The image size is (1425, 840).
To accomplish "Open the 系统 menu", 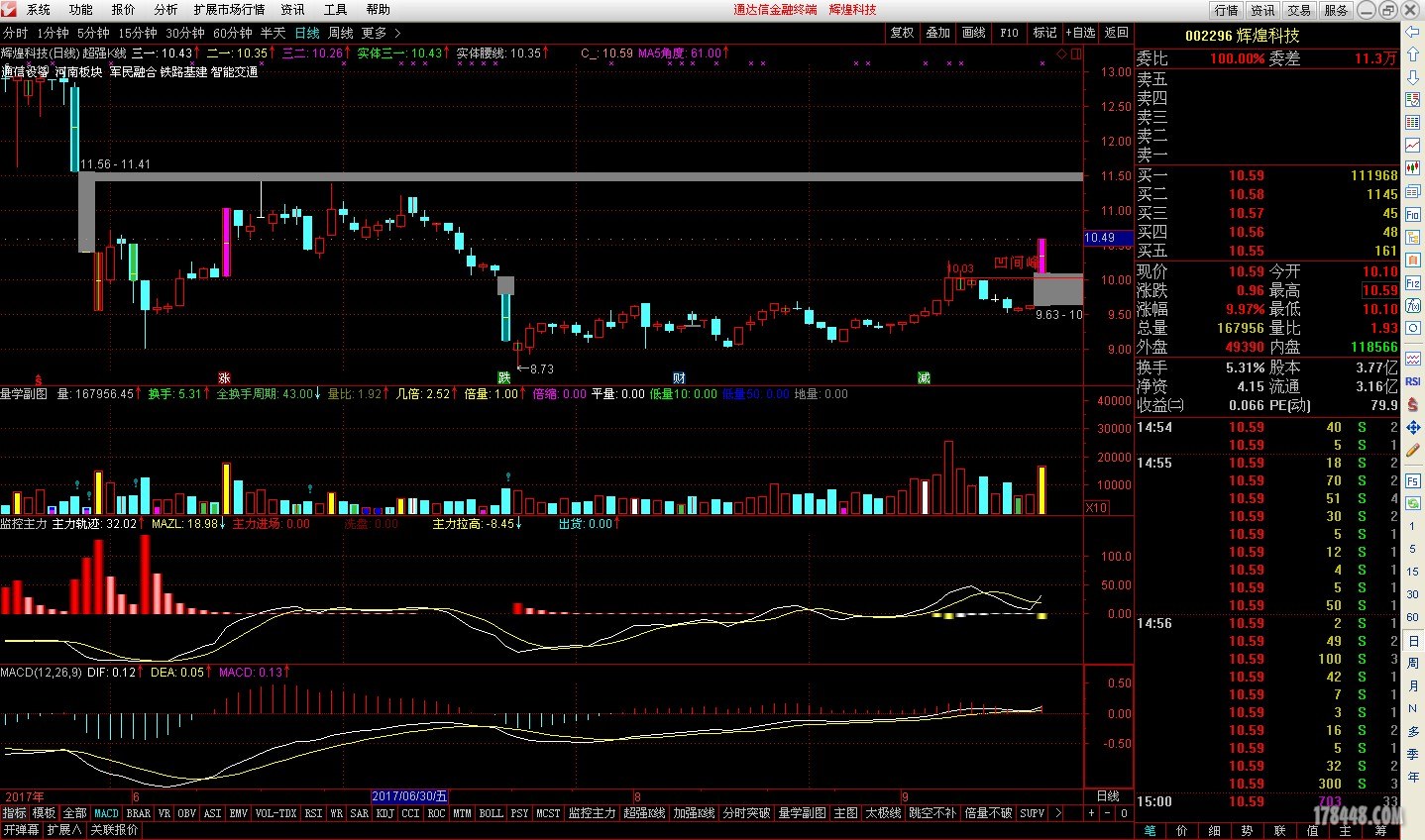I will point(39,10).
